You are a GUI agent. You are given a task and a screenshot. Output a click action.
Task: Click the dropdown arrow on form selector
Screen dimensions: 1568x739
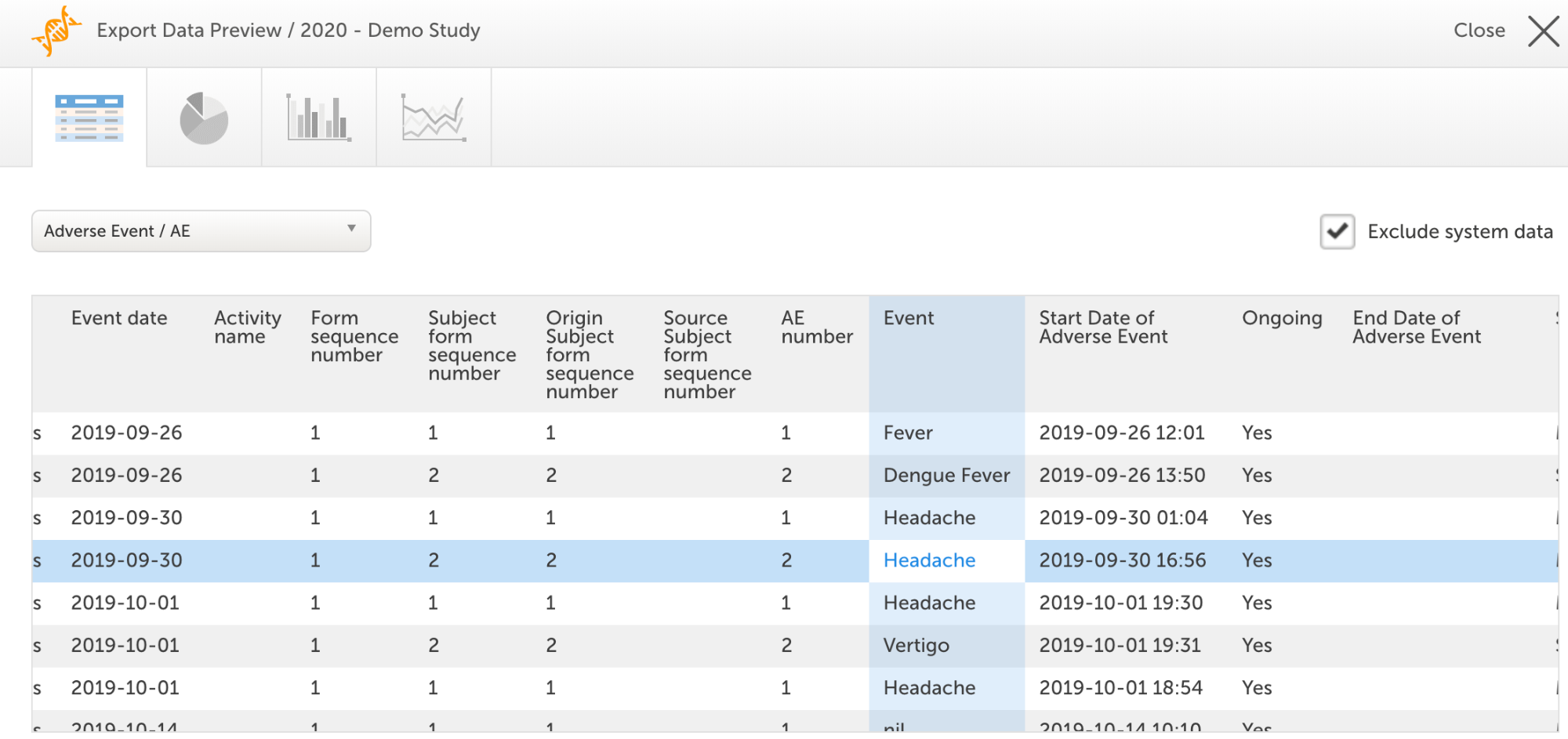tap(351, 229)
